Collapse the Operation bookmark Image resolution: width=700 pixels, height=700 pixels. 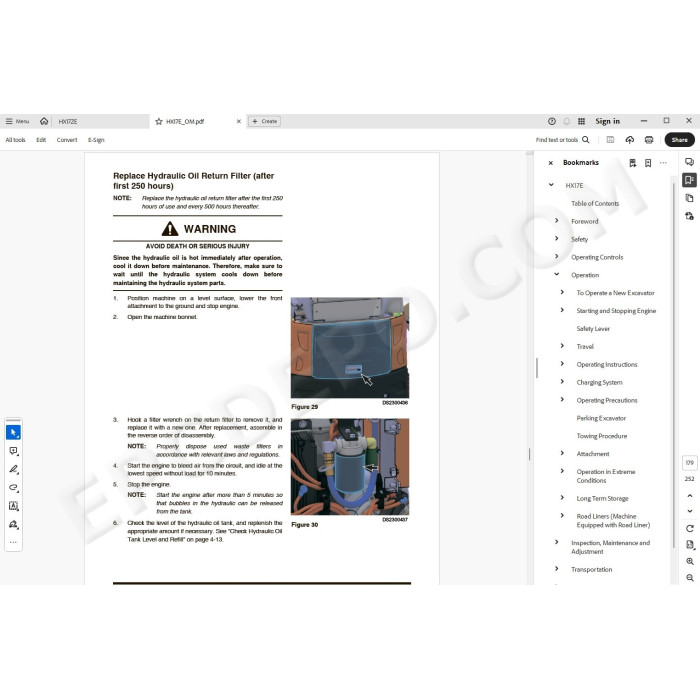557,274
